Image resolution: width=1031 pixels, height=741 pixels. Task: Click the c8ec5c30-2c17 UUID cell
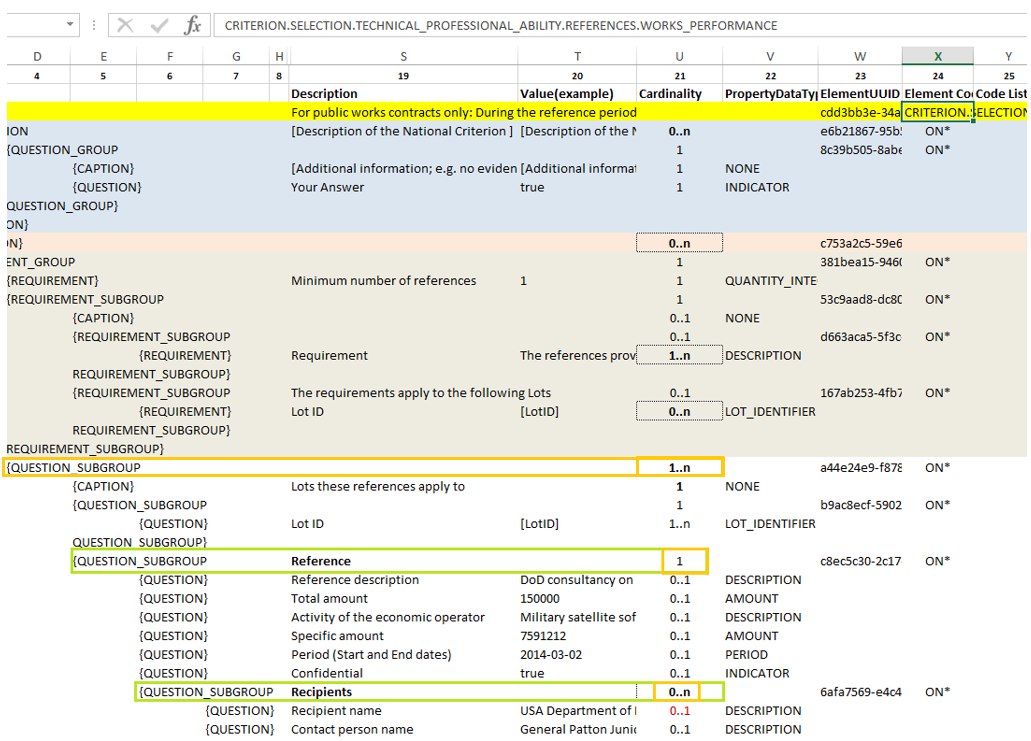tap(860, 561)
